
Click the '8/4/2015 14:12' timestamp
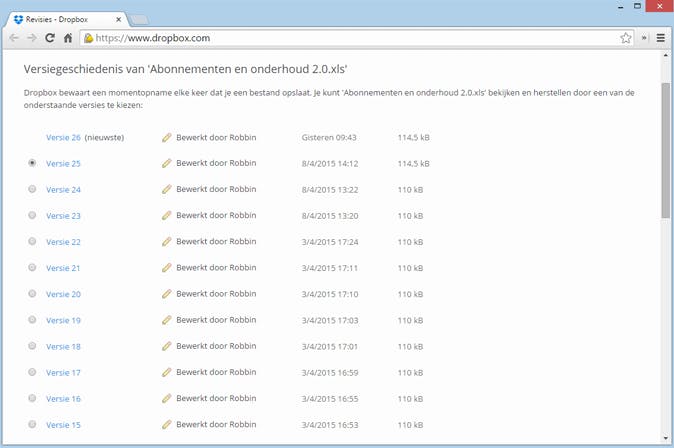[x=330, y=164]
